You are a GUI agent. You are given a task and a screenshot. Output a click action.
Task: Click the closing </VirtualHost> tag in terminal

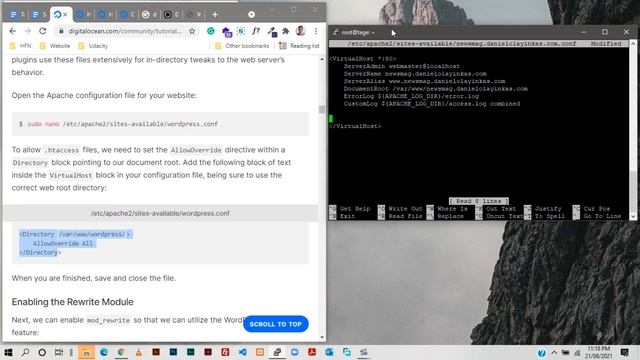[355, 126]
